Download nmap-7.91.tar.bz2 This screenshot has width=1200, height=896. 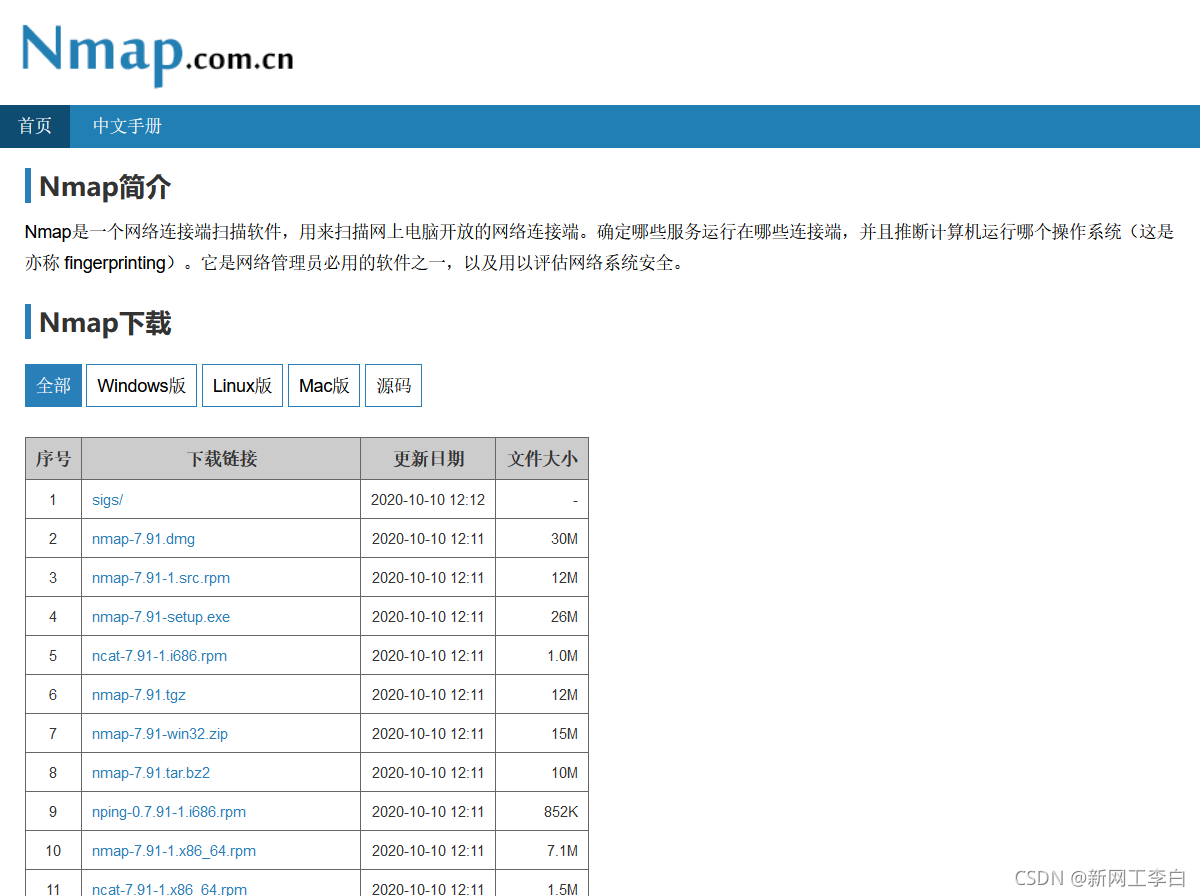pos(151,773)
